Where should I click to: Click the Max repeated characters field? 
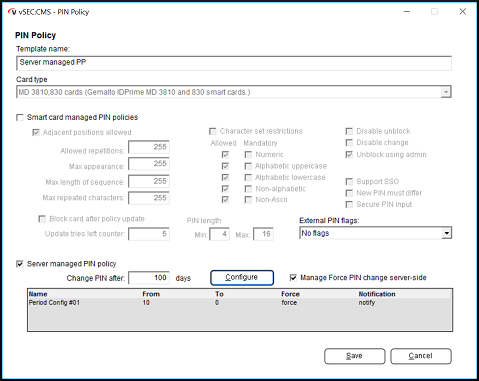(149, 198)
